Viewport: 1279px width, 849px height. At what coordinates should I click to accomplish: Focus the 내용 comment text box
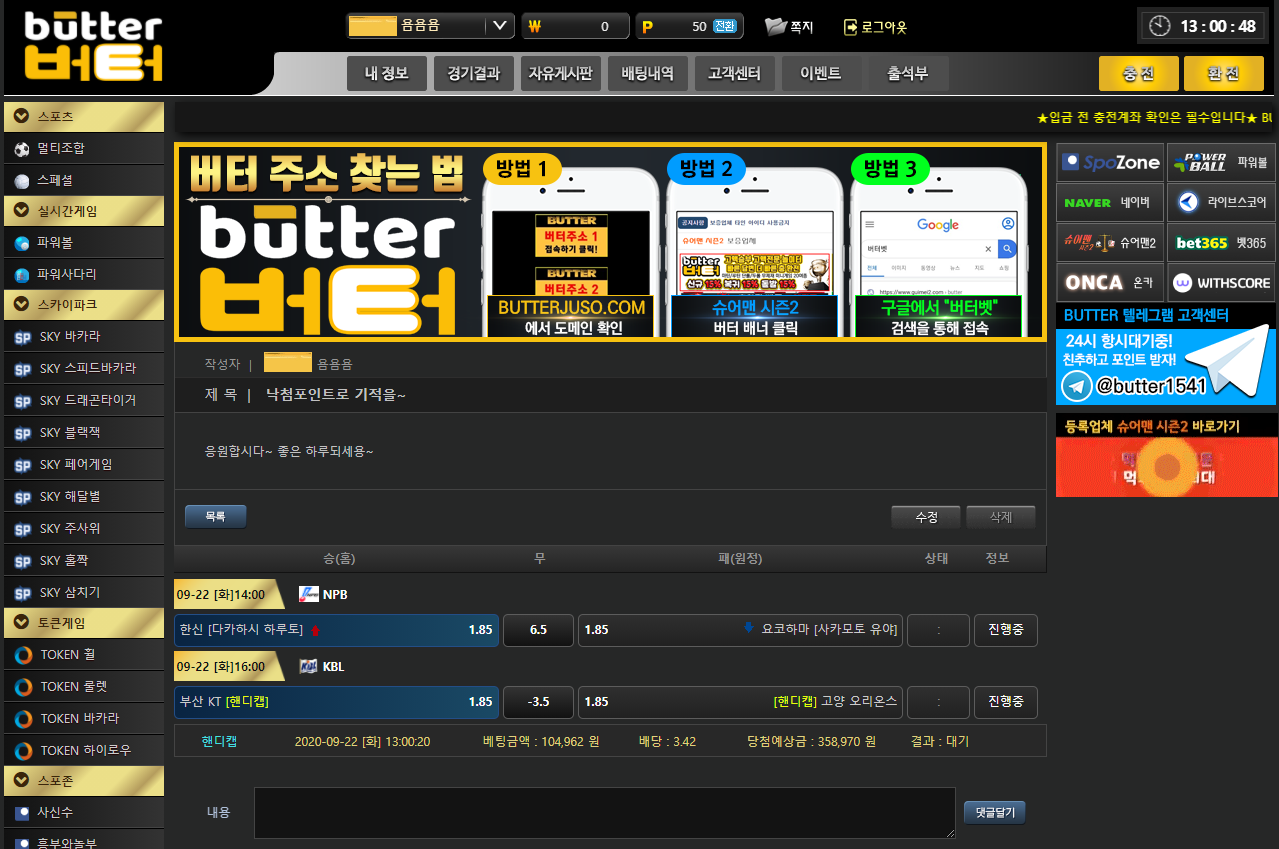604,812
